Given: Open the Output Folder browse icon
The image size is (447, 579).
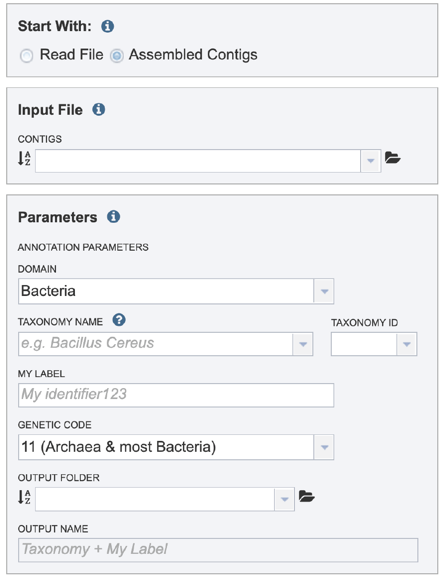Looking at the screenshot, I should [306, 496].
